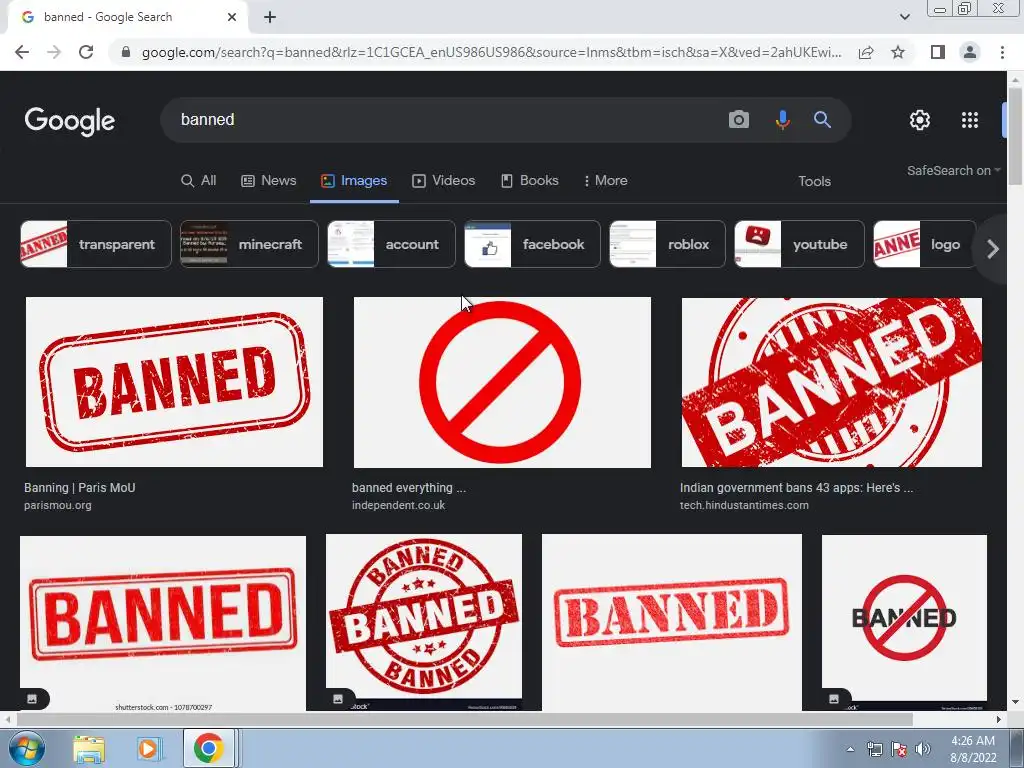
Task: Open a new browser tab
Action: [270, 17]
